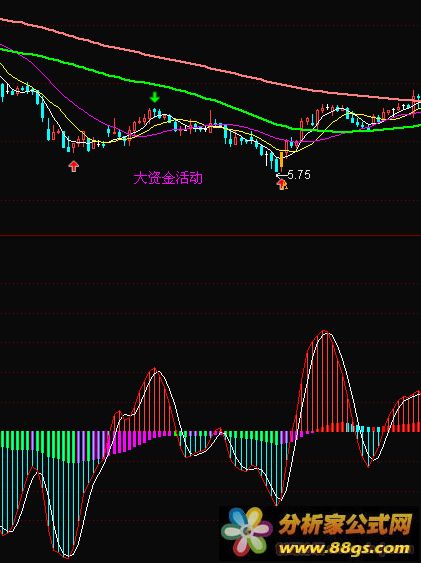Click the red up arrow near 5.75
The height and width of the screenshot is (563, 421).
point(282,185)
